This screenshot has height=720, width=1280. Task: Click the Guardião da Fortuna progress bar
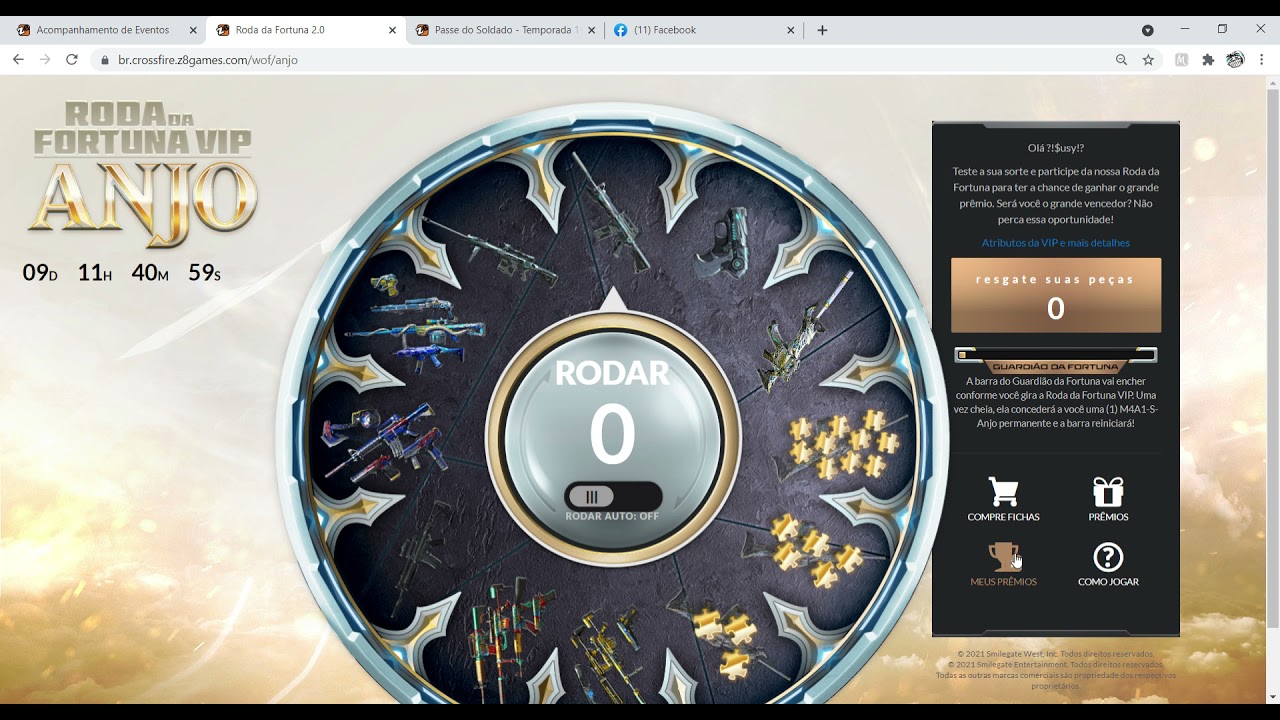[1056, 355]
